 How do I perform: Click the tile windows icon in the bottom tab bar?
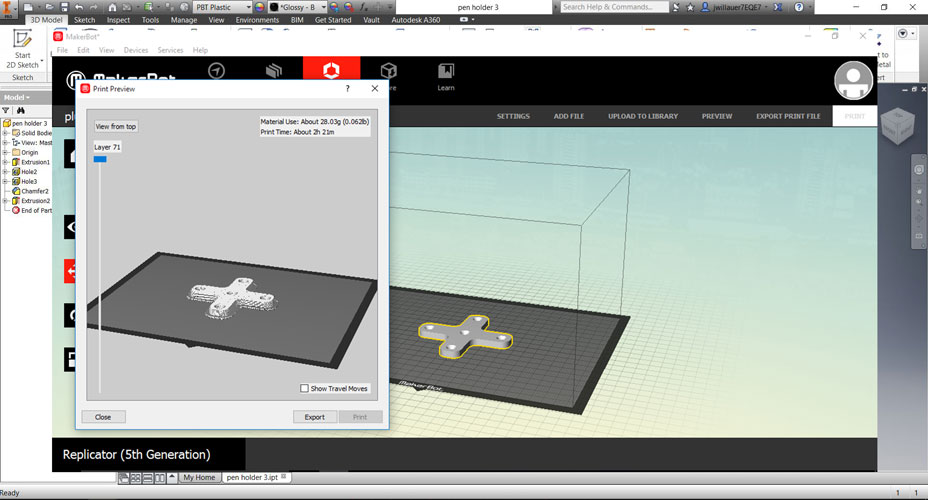coord(136,478)
